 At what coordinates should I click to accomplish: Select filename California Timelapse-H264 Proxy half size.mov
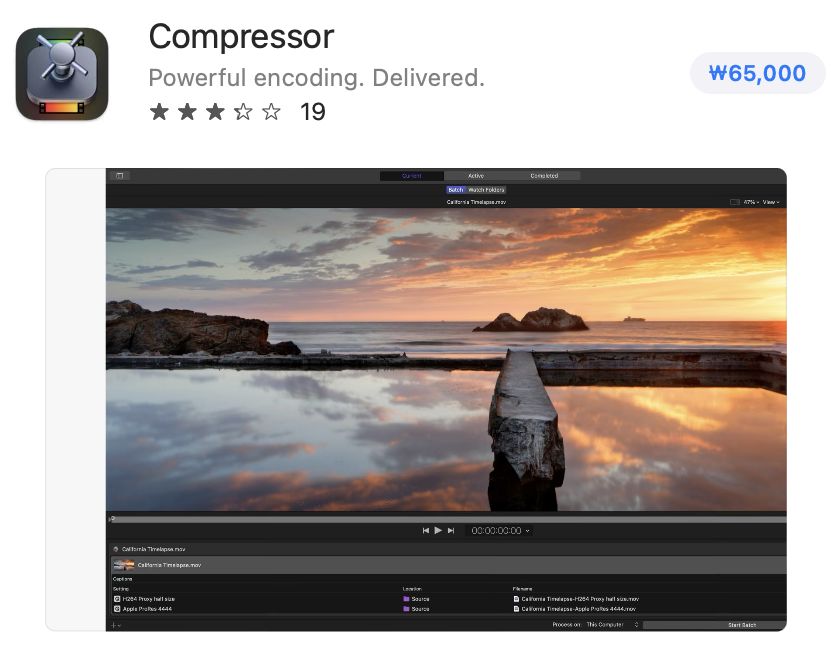coord(580,599)
